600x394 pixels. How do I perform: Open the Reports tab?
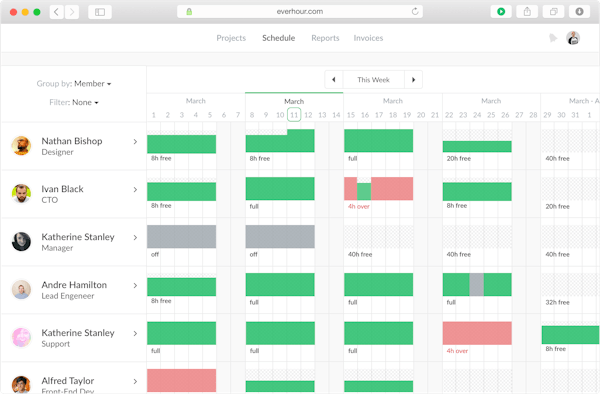[x=325, y=38]
